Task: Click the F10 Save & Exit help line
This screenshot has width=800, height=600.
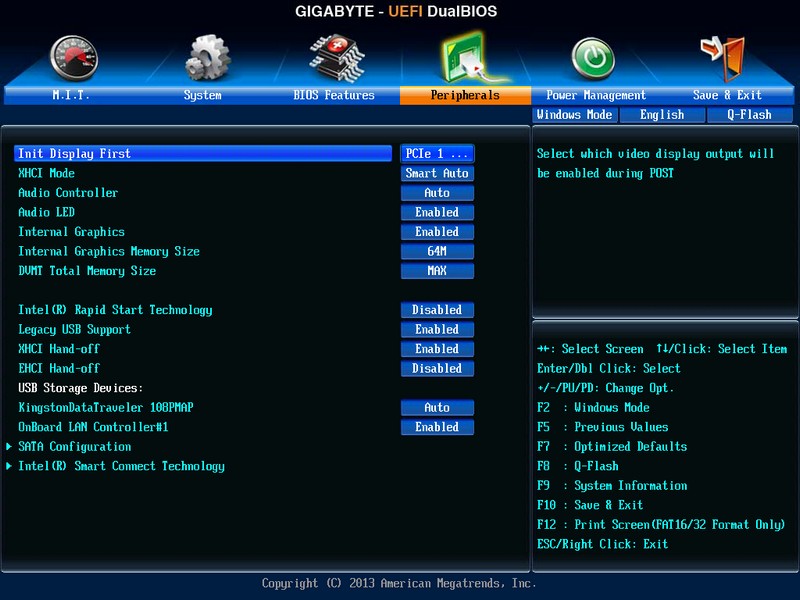Action: click(590, 505)
